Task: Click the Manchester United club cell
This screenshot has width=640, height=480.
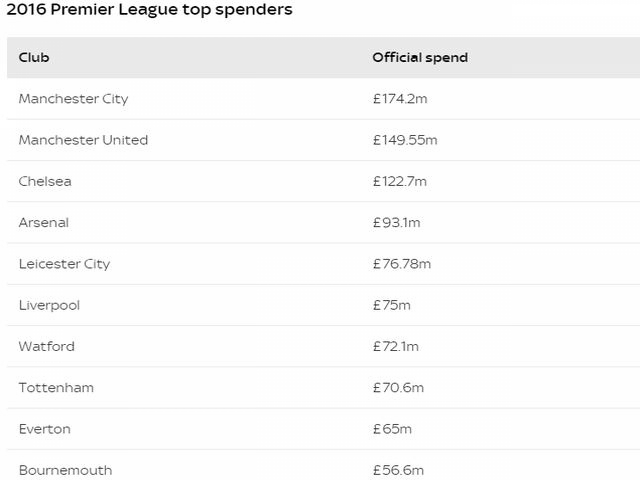Action: [x=83, y=140]
